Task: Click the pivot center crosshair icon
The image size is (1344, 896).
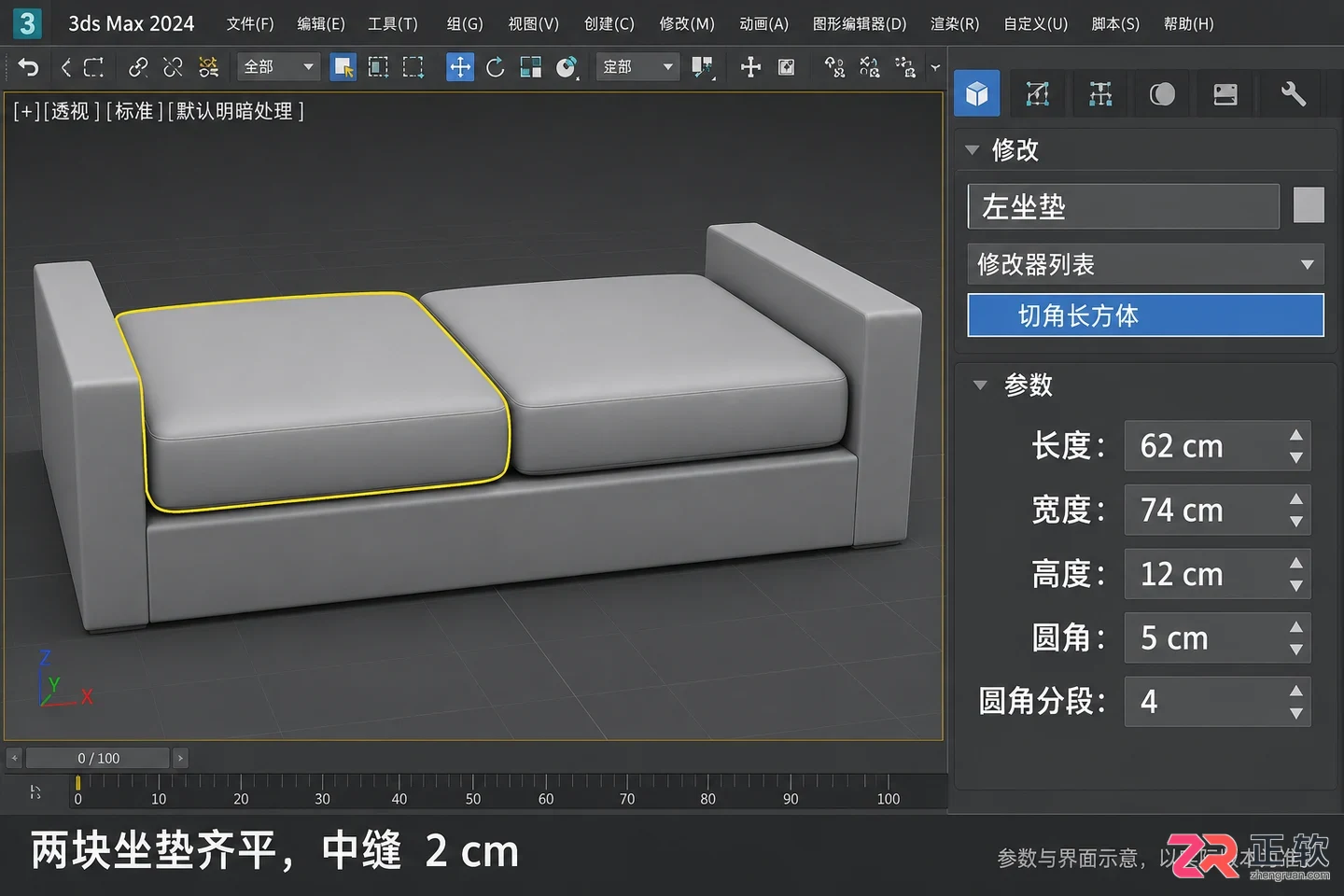Action: point(750,67)
